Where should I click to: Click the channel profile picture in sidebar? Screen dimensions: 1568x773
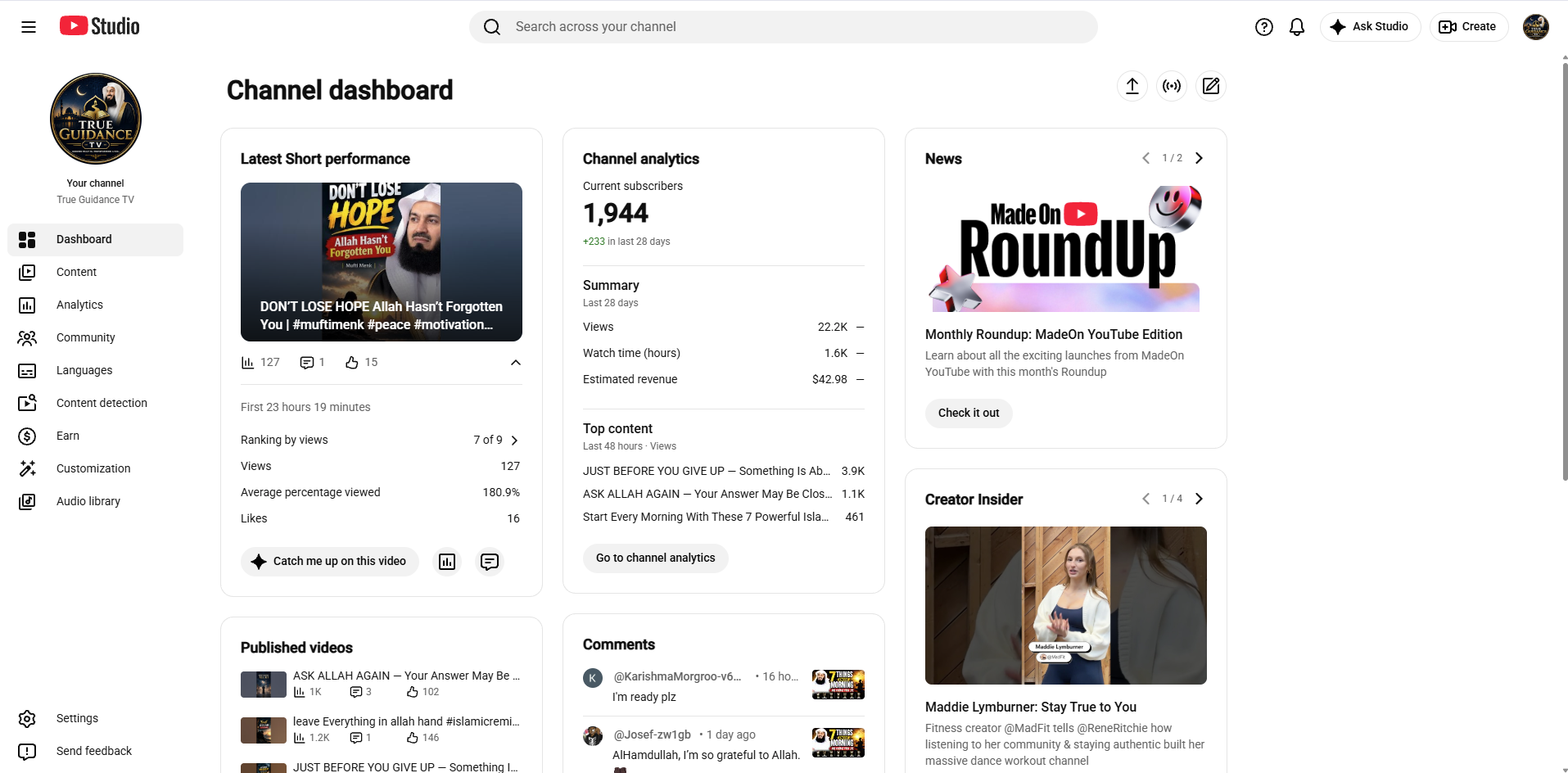[96, 119]
